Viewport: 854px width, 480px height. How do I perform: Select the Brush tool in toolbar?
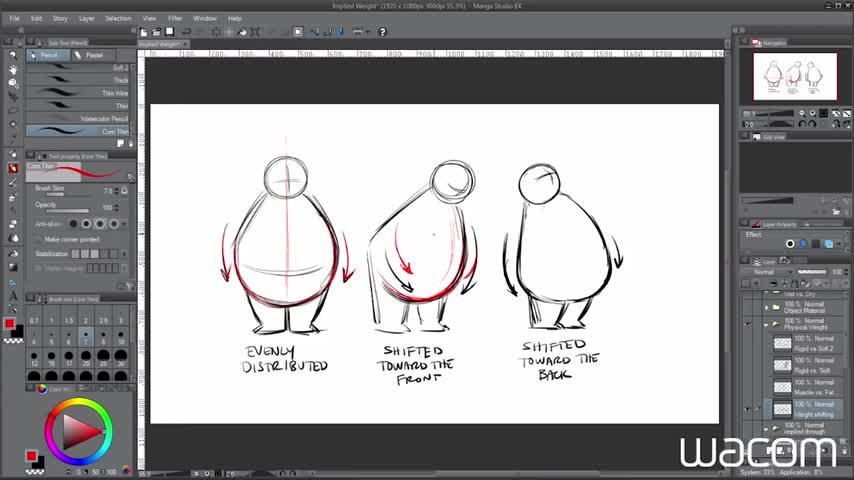coord(13,182)
